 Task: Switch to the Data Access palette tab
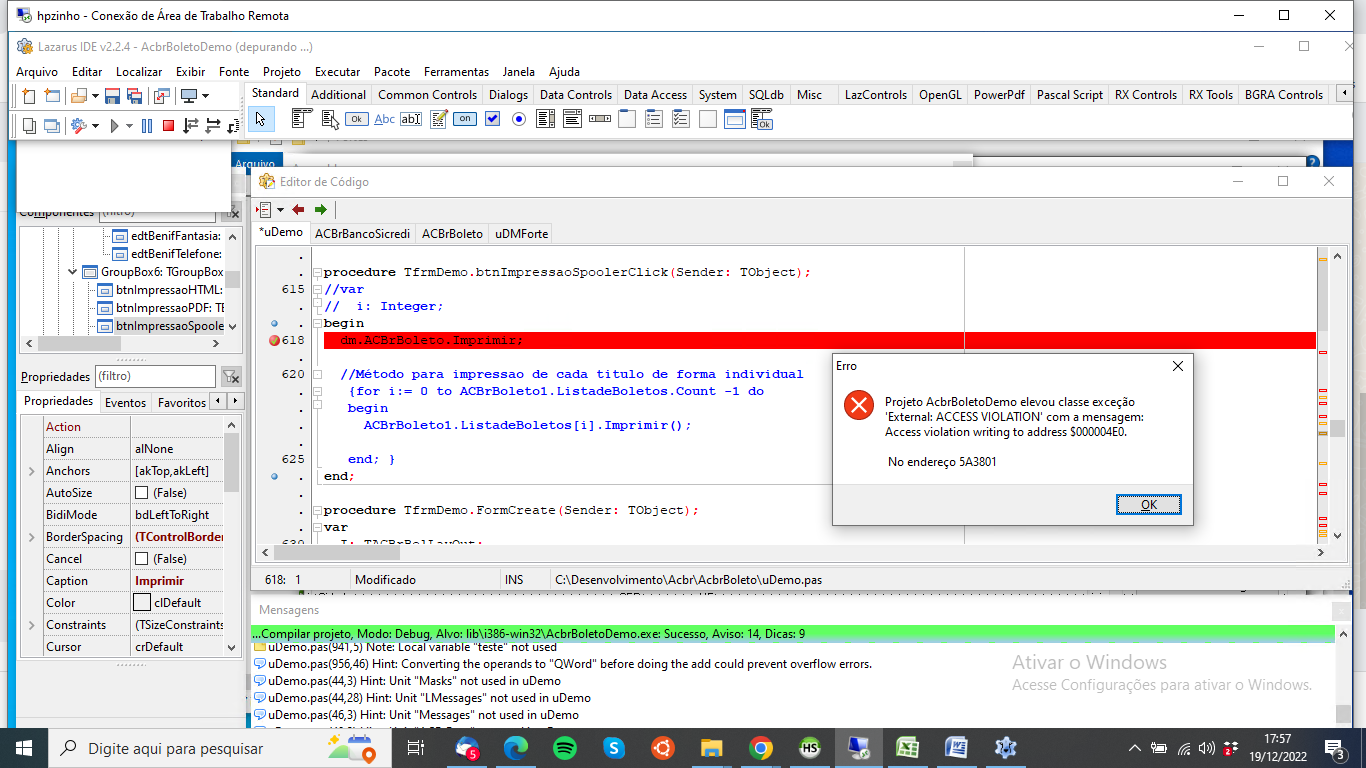click(655, 95)
